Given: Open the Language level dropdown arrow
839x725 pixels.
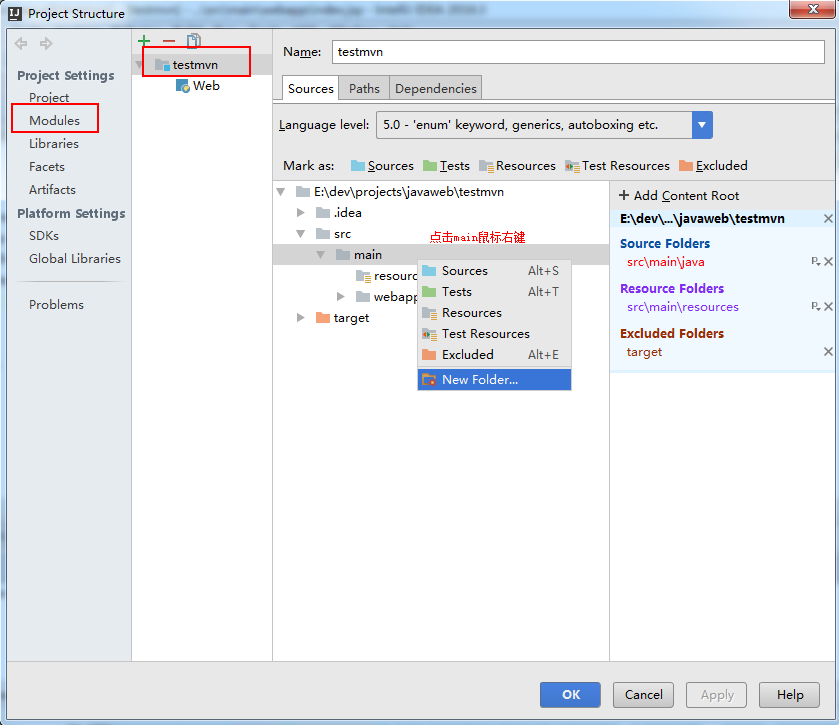Looking at the screenshot, I should click(x=702, y=125).
